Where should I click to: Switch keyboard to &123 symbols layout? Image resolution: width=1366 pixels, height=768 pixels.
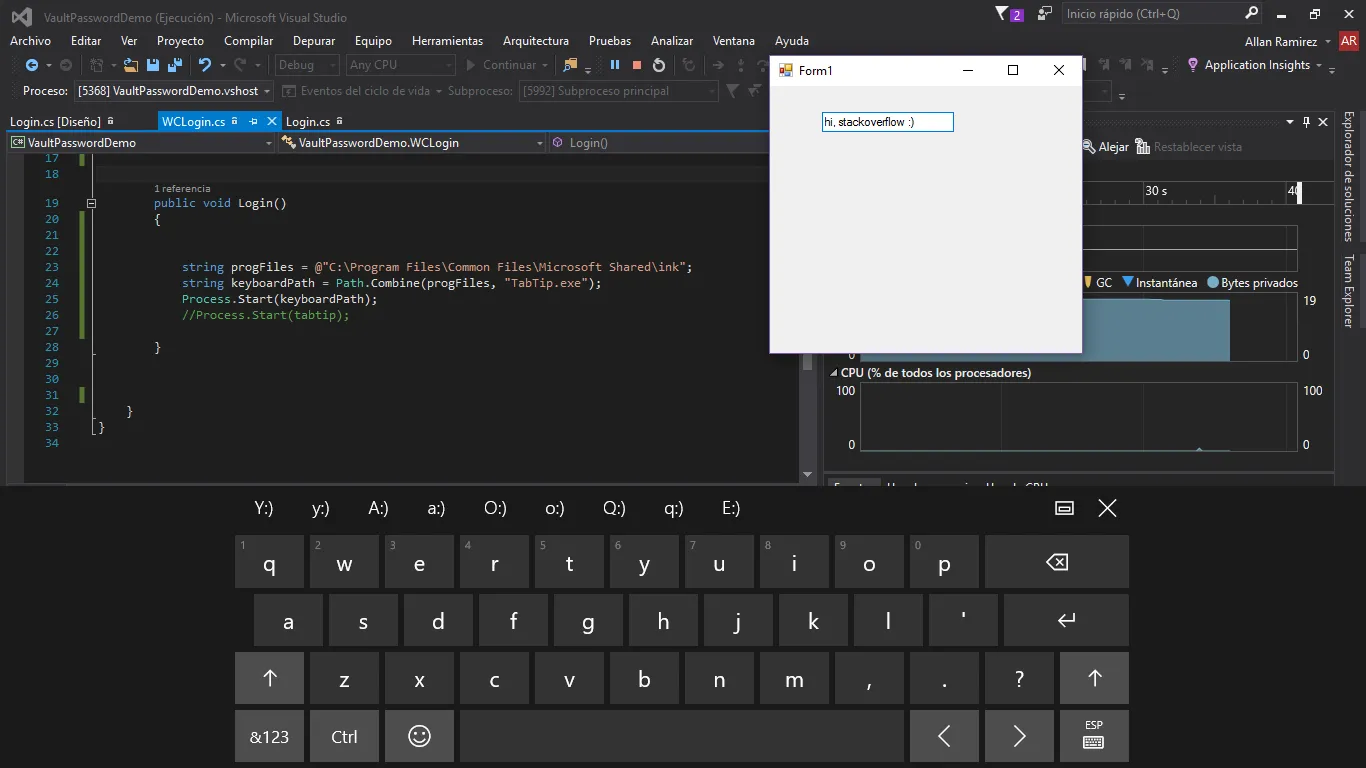click(269, 737)
